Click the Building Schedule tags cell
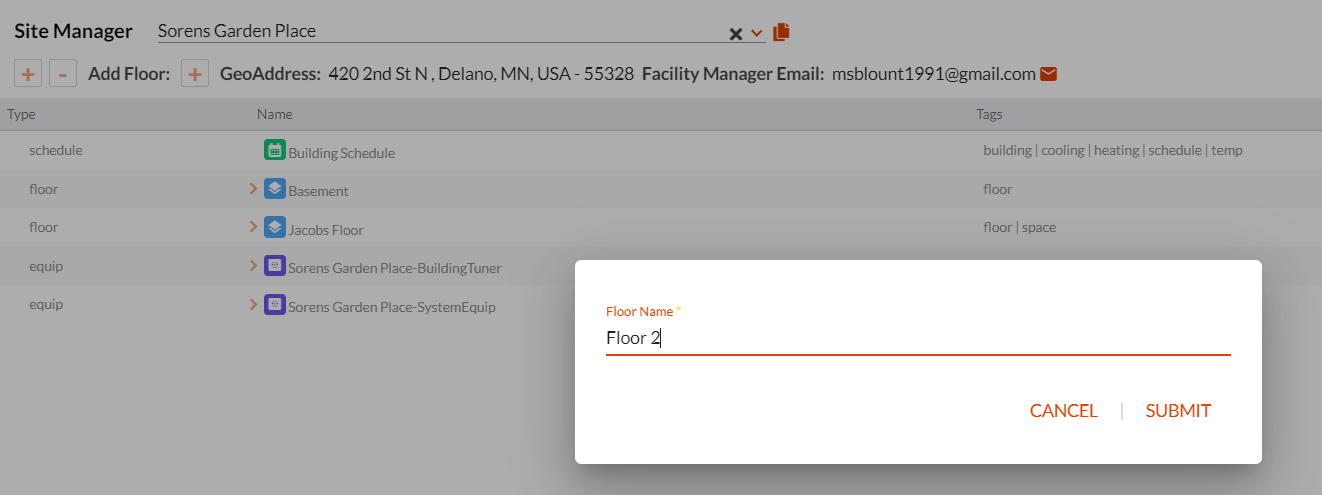 pyautogui.click(x=1113, y=150)
